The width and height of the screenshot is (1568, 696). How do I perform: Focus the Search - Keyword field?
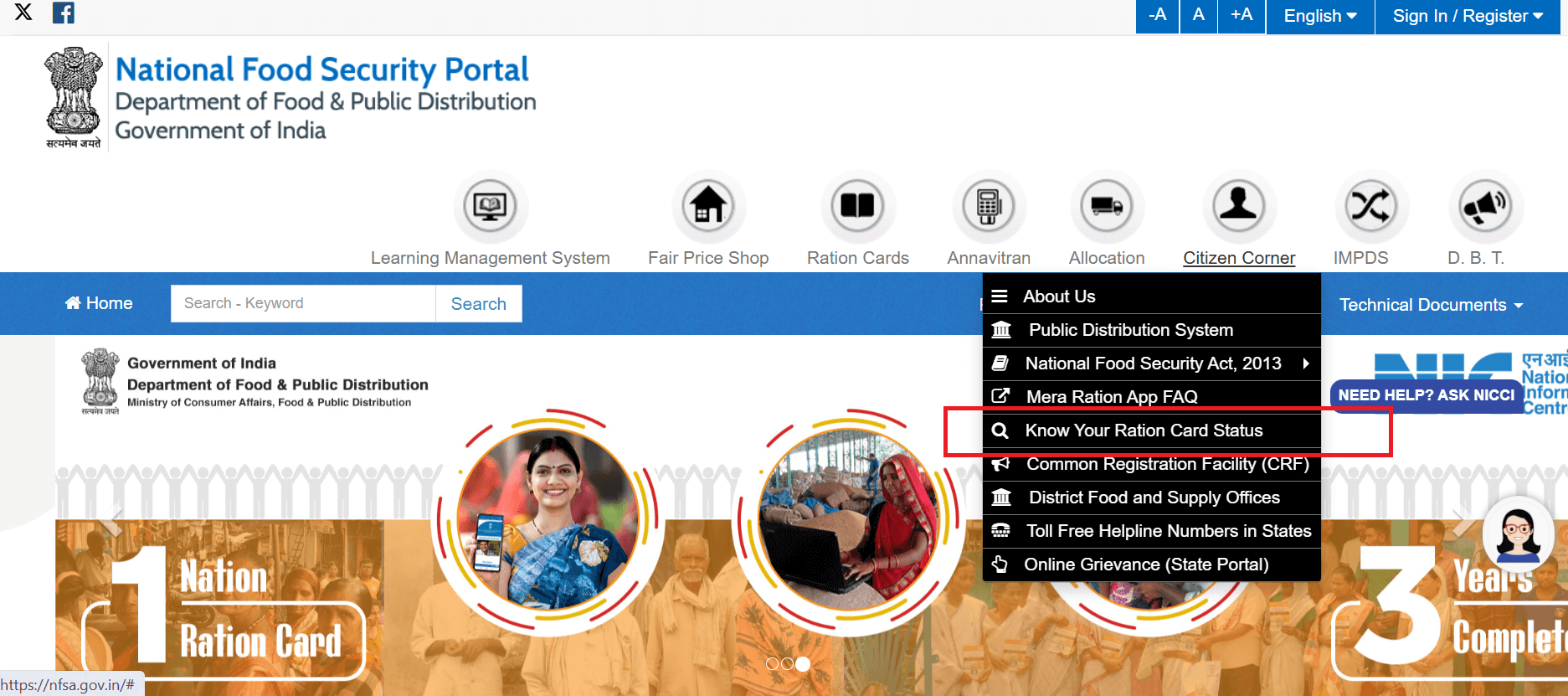[302, 304]
